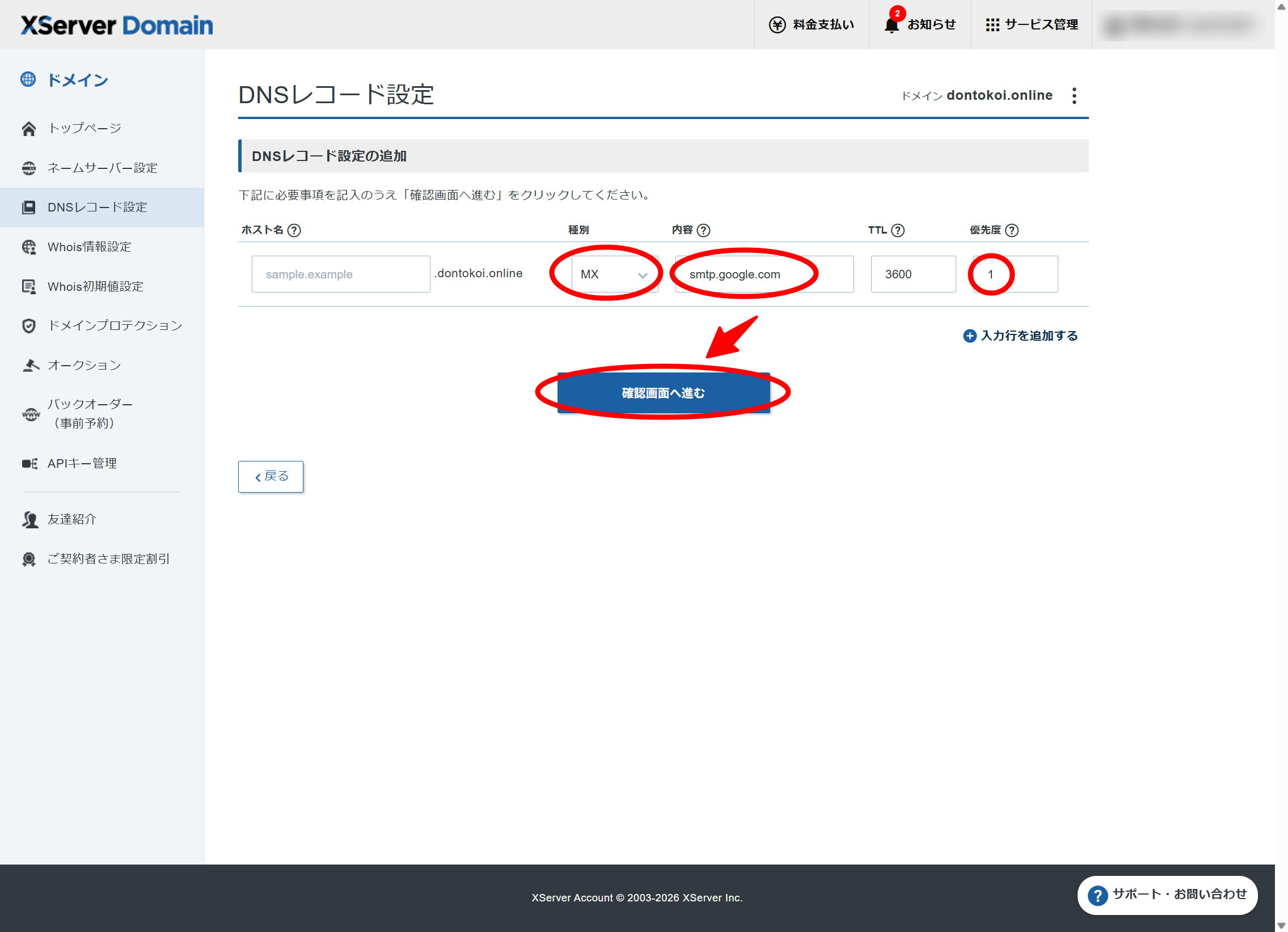
Task: Click the 友達紹介 person icon
Action: (x=29, y=520)
